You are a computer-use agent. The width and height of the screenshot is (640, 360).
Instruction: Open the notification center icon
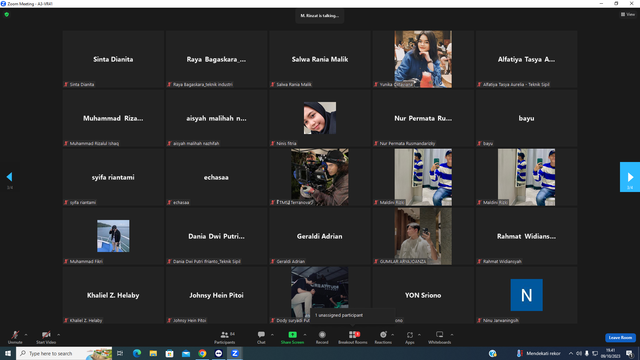coord(629,353)
